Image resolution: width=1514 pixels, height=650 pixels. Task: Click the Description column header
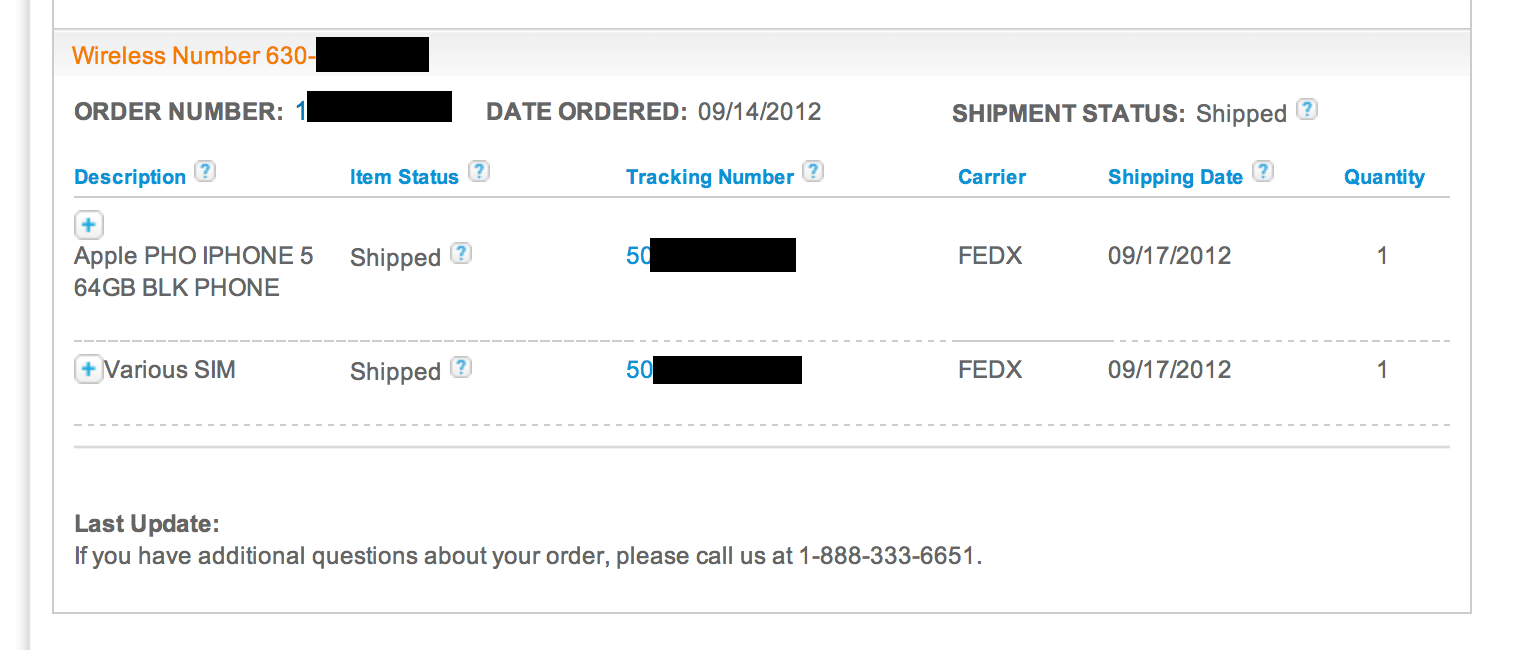130,177
